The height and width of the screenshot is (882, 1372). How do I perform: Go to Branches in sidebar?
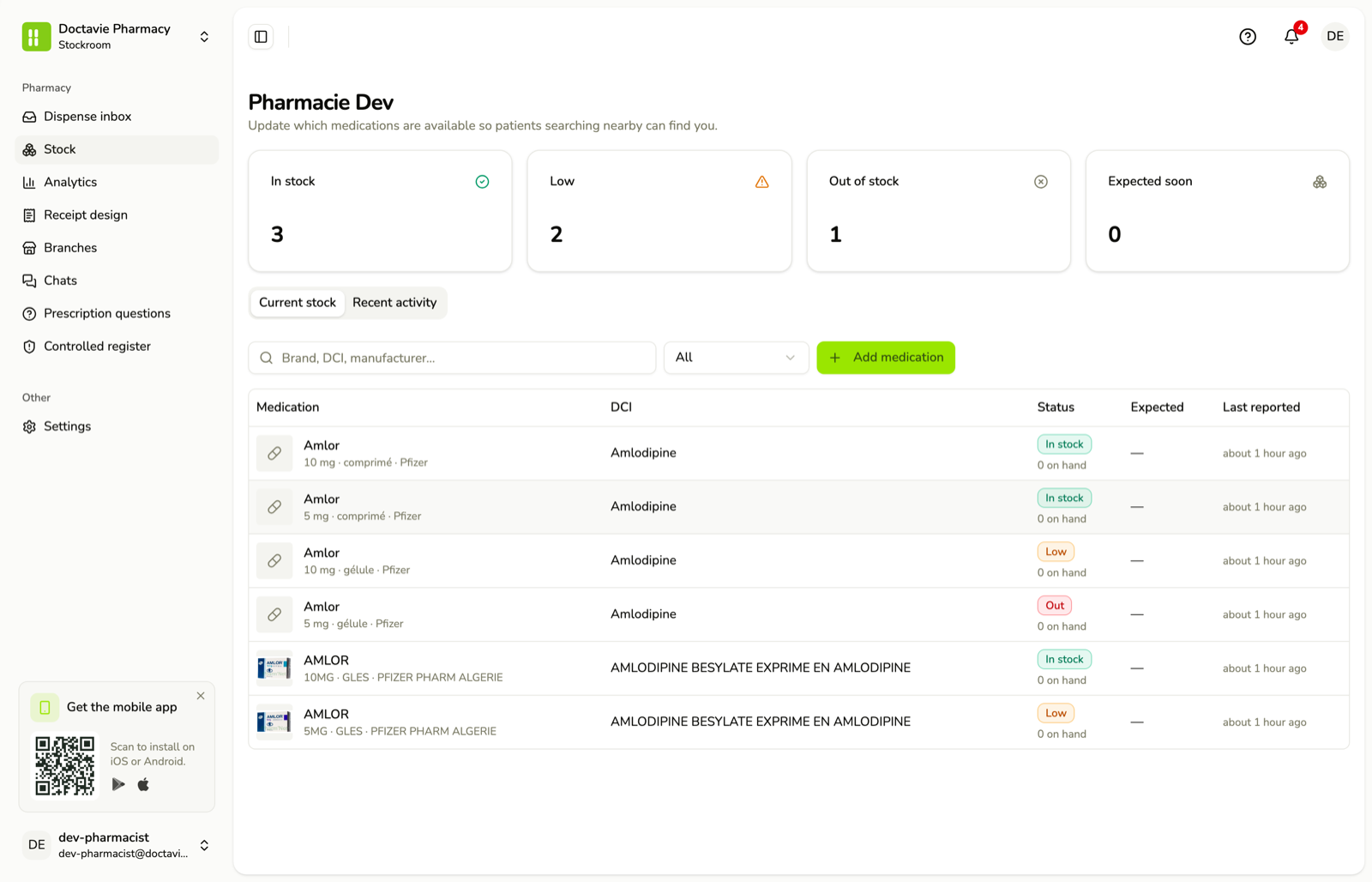tap(117, 248)
